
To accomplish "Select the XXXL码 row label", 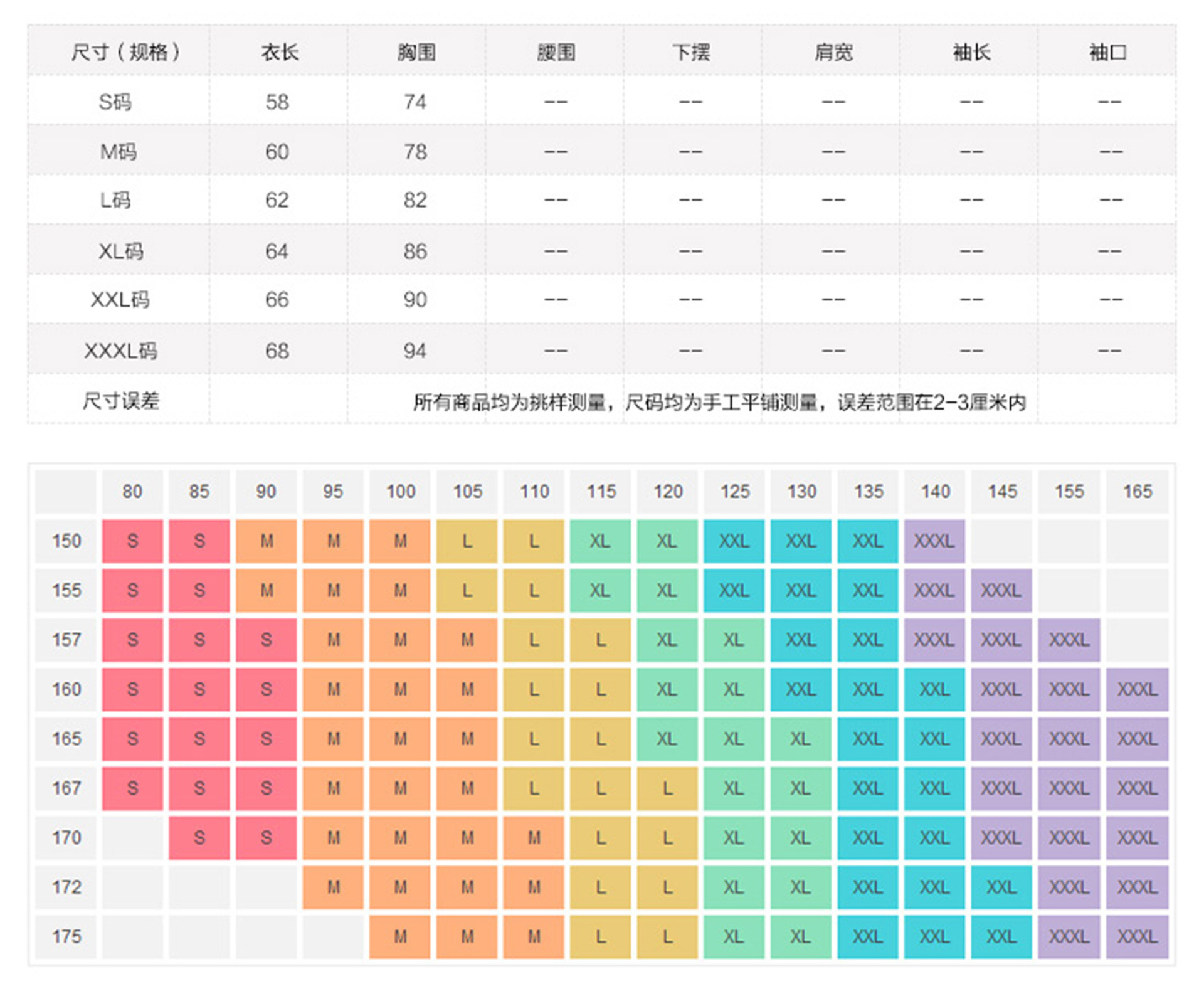I will [x=120, y=351].
